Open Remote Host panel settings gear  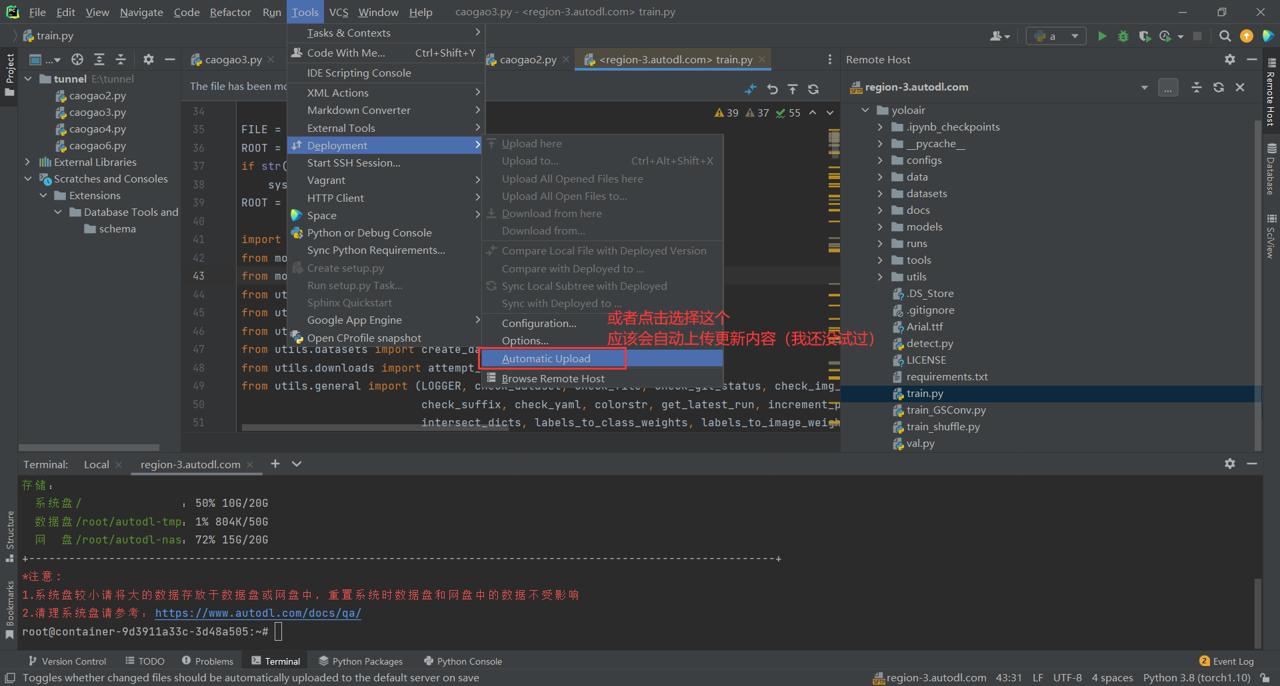1230,60
